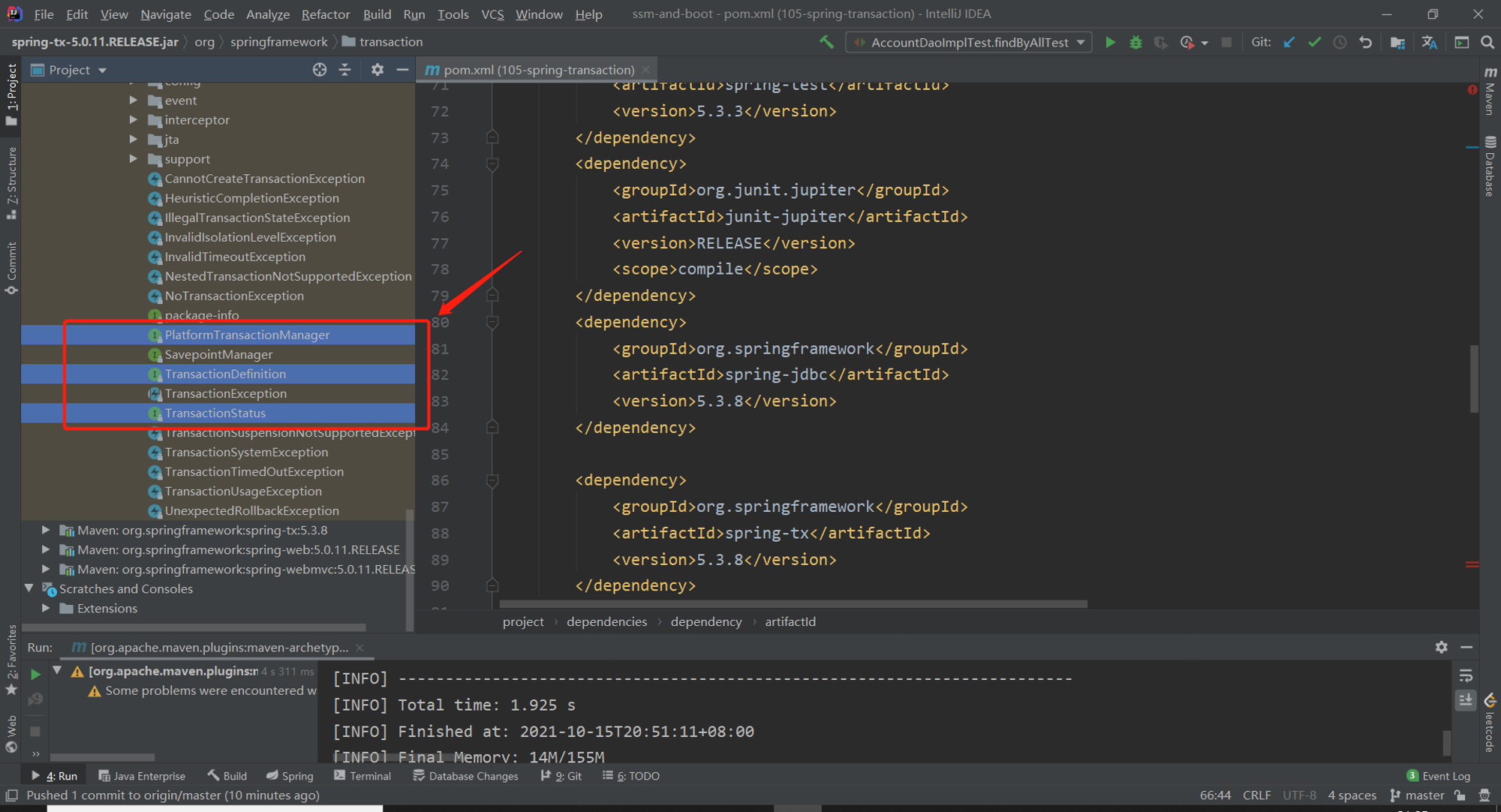Open the translate icon in toolbar

(x=1429, y=42)
